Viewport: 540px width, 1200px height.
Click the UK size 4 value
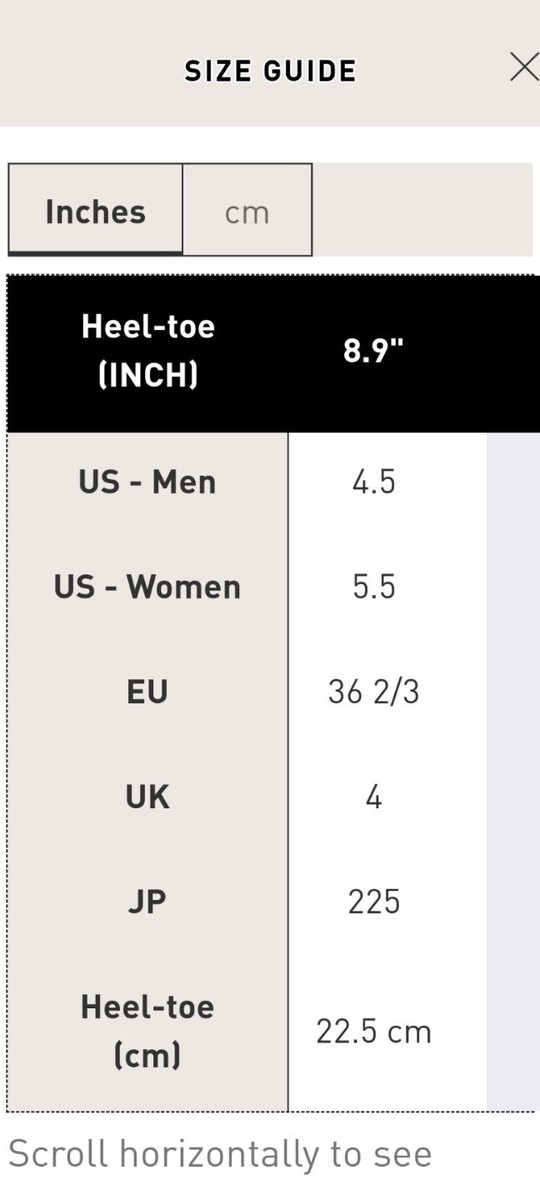click(374, 797)
